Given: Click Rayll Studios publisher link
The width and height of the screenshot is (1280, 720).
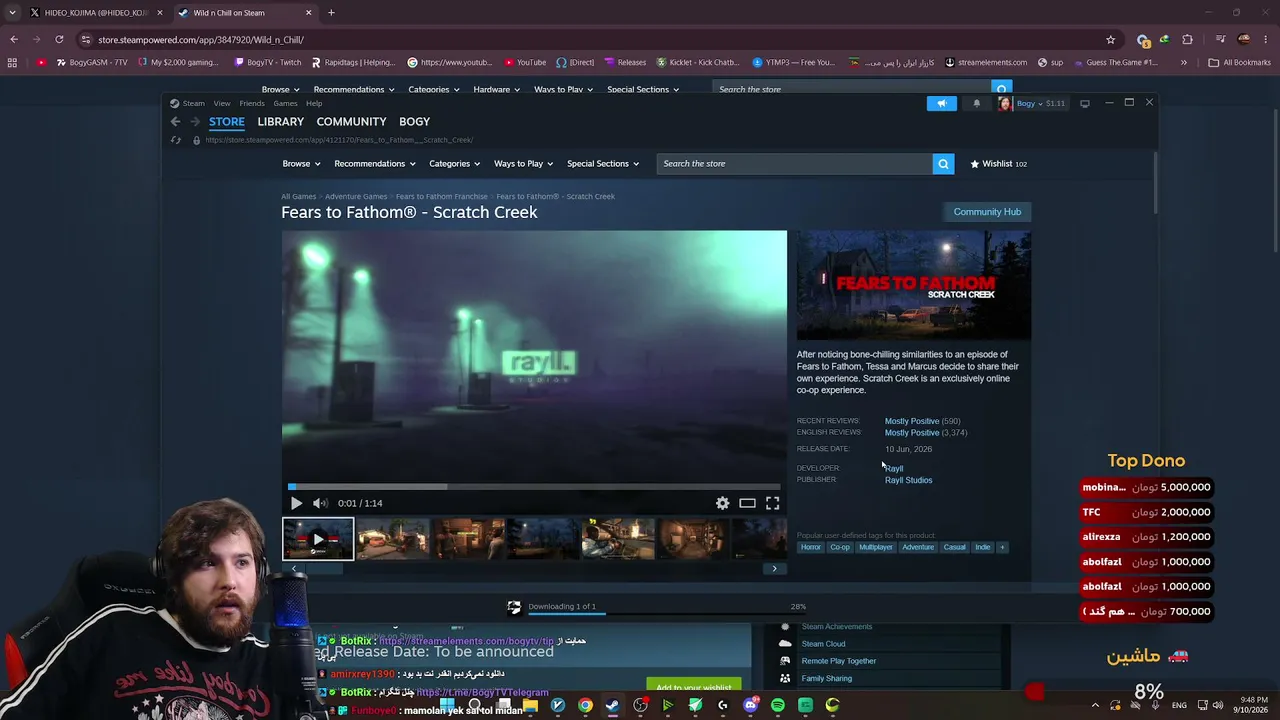Looking at the screenshot, I should pos(908,480).
